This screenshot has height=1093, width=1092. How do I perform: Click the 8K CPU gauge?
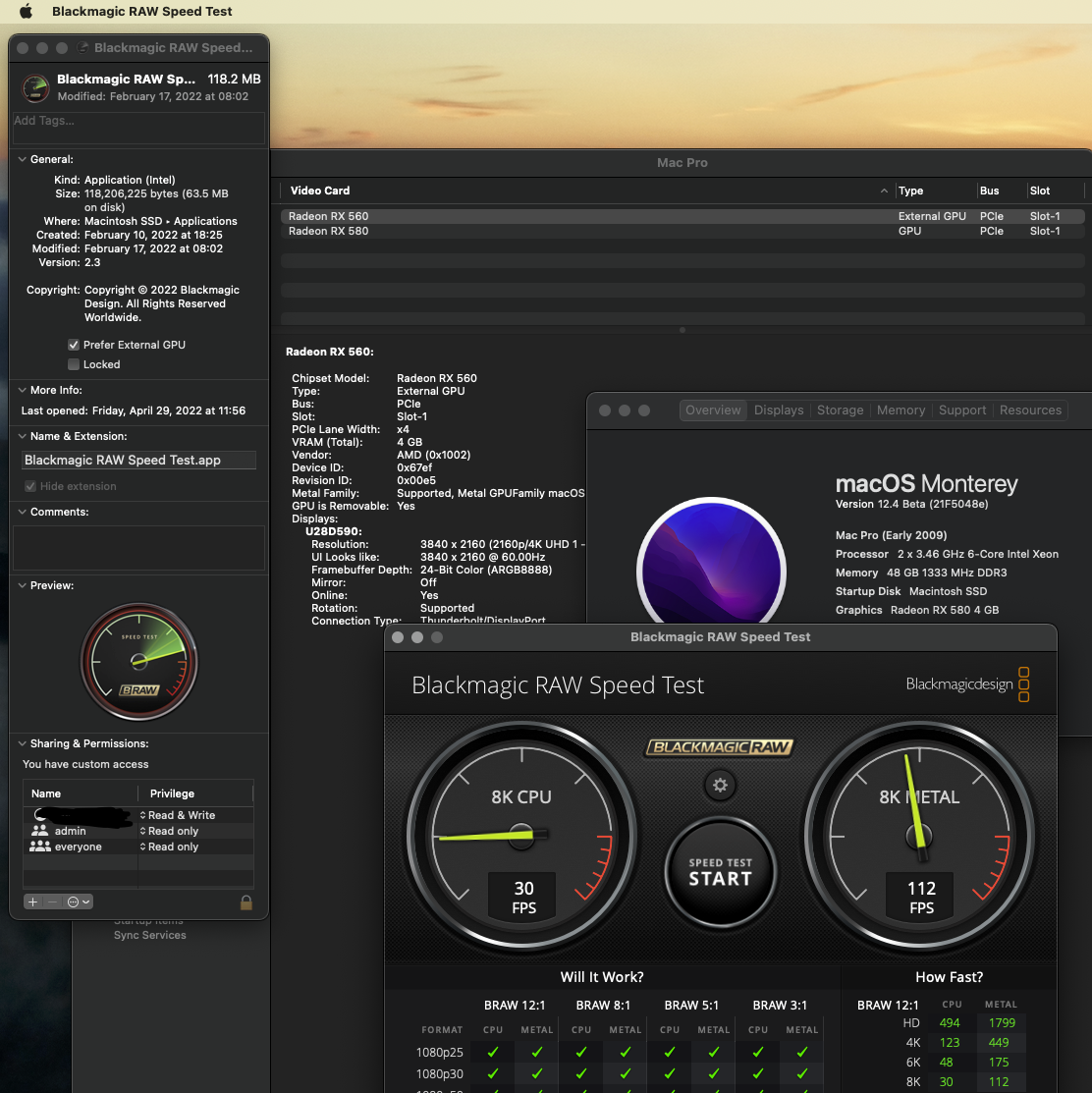pos(521,836)
